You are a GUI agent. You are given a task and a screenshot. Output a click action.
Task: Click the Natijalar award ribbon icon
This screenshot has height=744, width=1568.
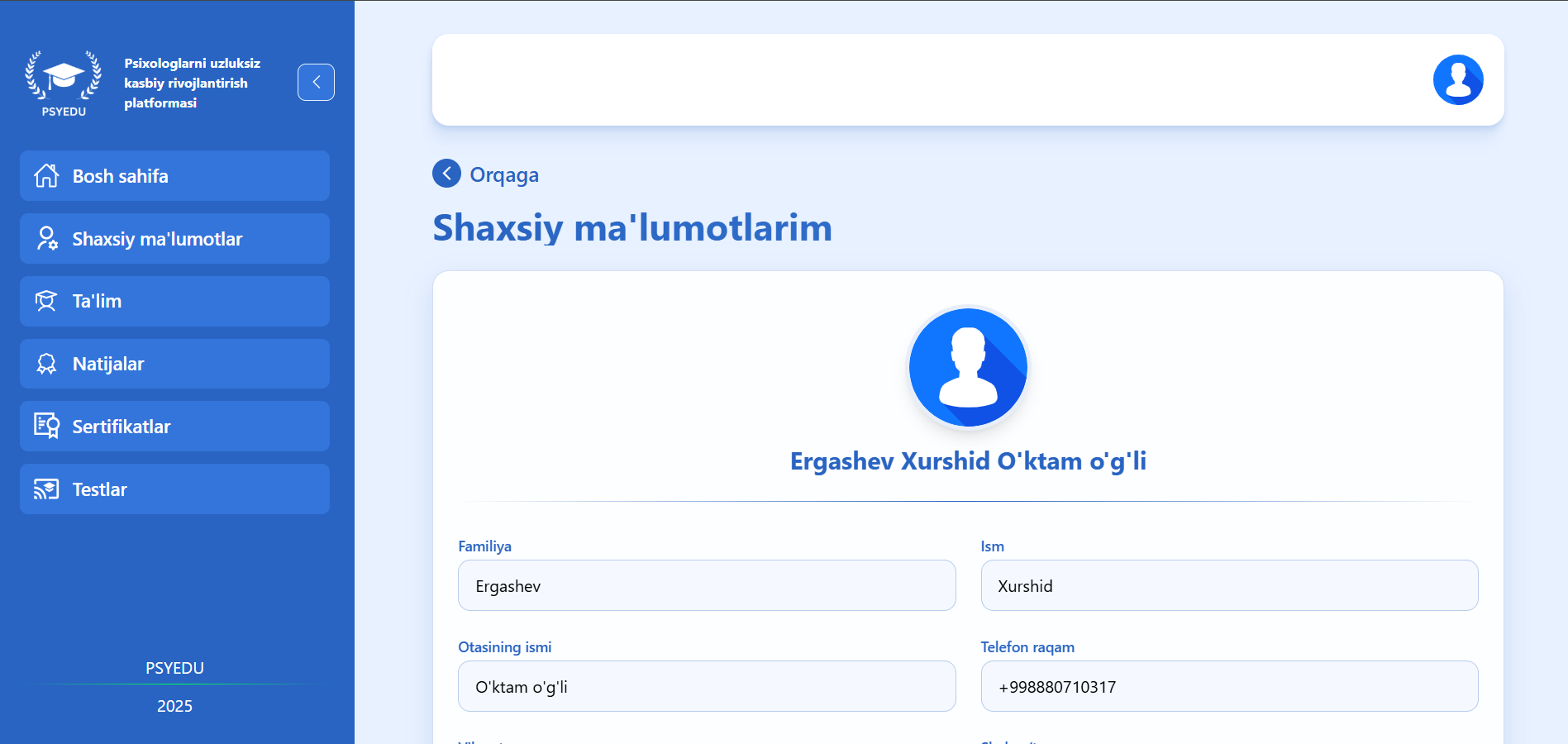[x=46, y=364]
